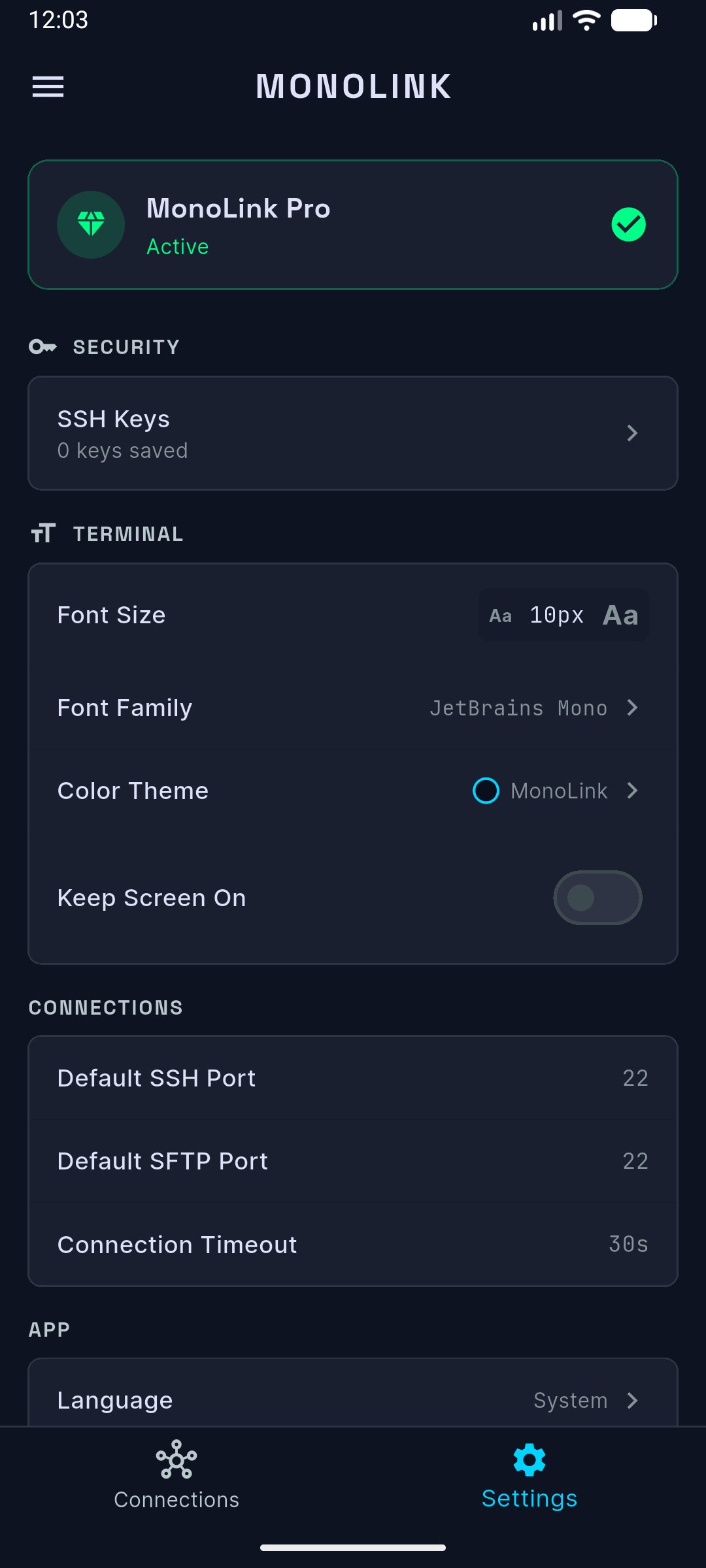This screenshot has height=1568, width=706.
Task: Open Color Theme options chevron
Action: [632, 791]
